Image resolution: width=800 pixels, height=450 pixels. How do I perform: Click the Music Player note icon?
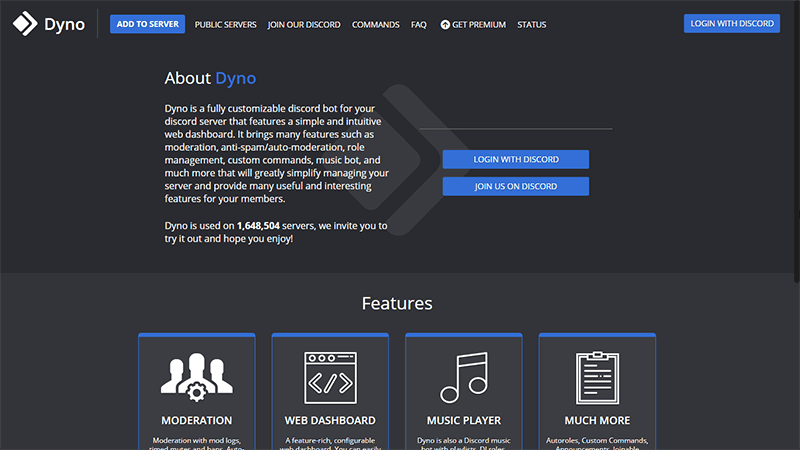[x=463, y=377]
